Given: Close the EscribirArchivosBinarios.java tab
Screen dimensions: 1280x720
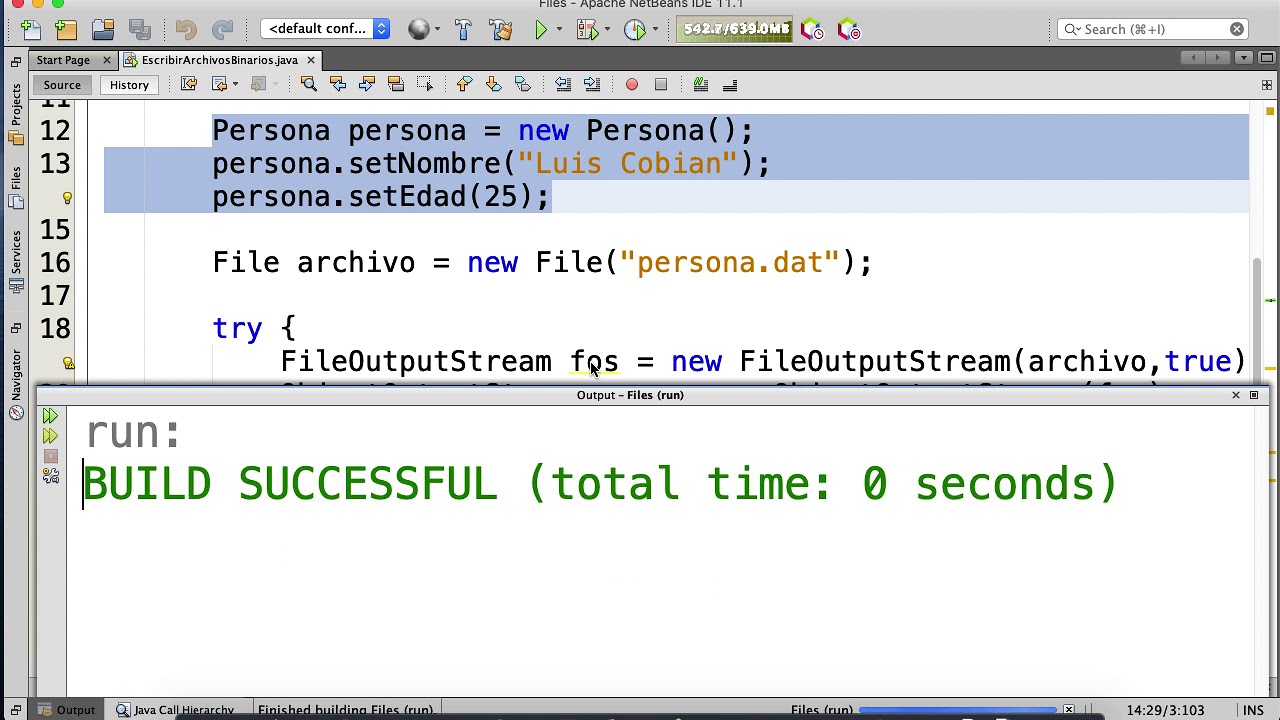Looking at the screenshot, I should (x=310, y=60).
